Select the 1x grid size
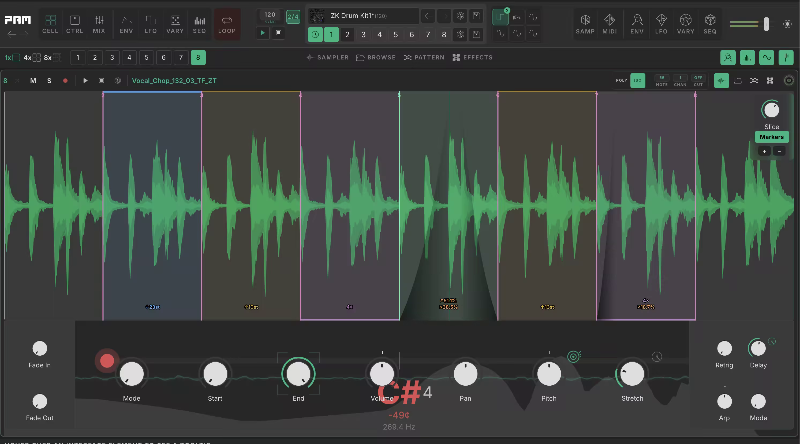Viewport: 800px width, 444px height. (x=12, y=58)
